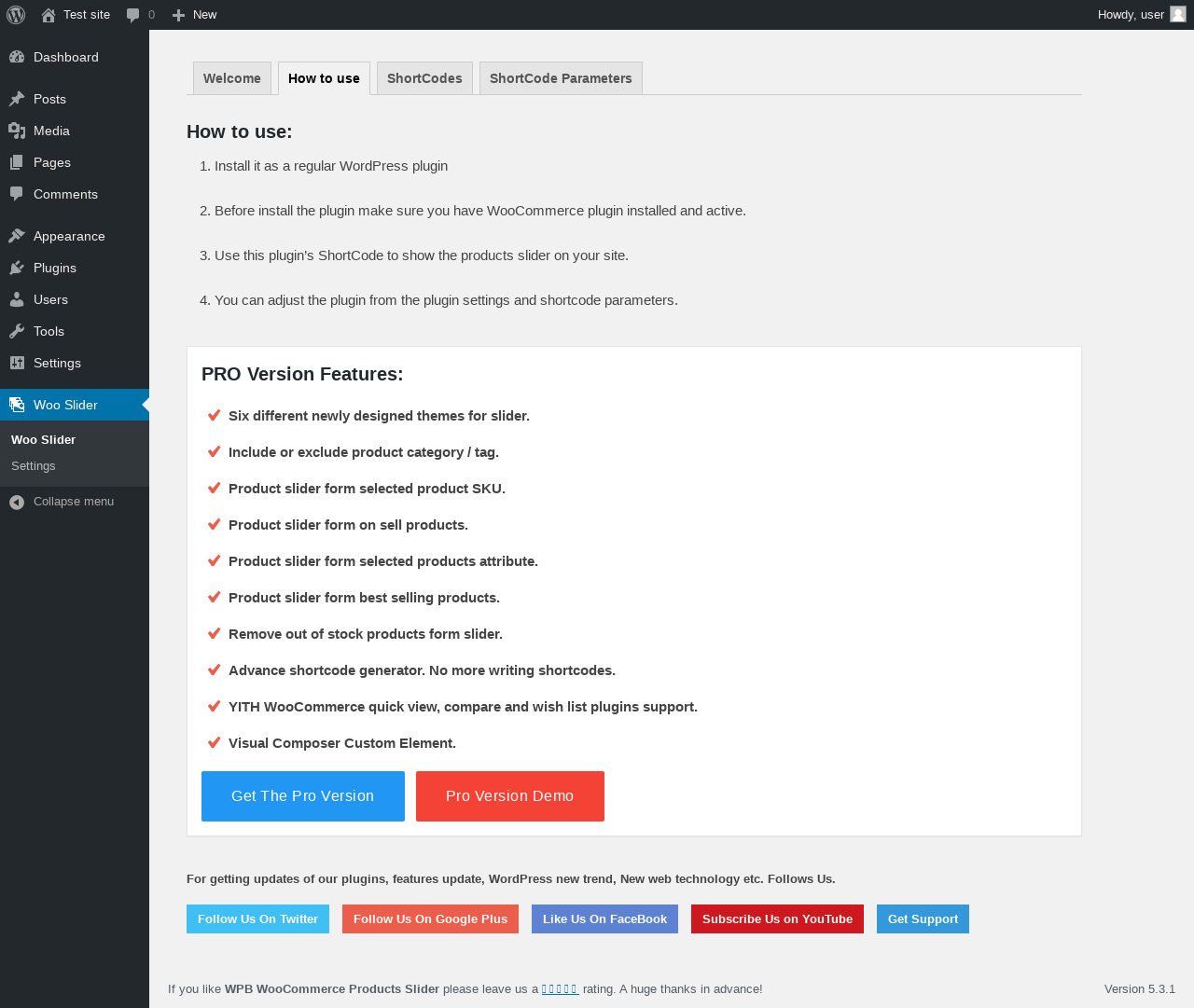Click Follow Us On Google Plus
This screenshot has width=1194, height=1008.
click(430, 918)
